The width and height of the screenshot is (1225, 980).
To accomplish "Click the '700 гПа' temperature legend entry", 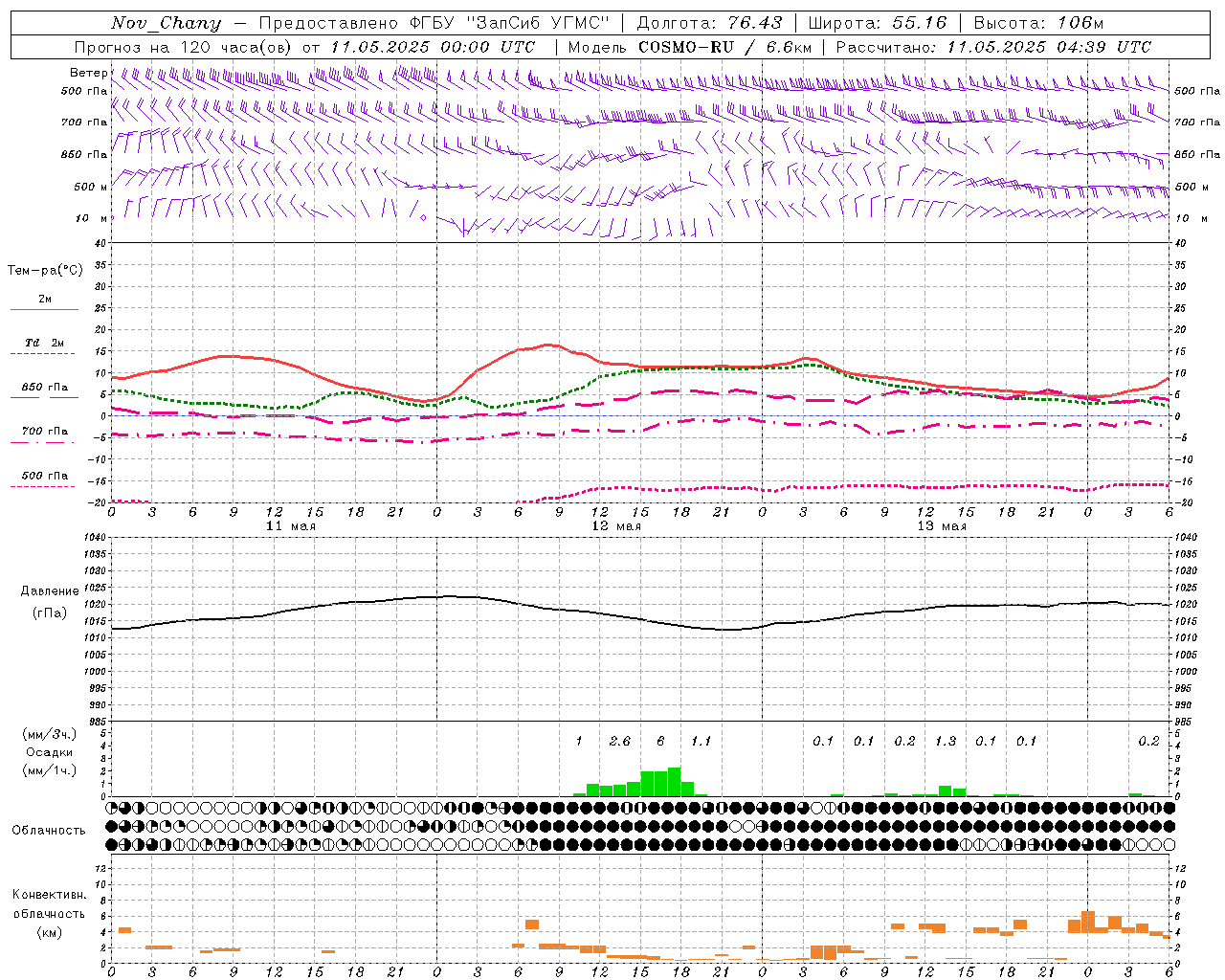I will pos(45,431).
